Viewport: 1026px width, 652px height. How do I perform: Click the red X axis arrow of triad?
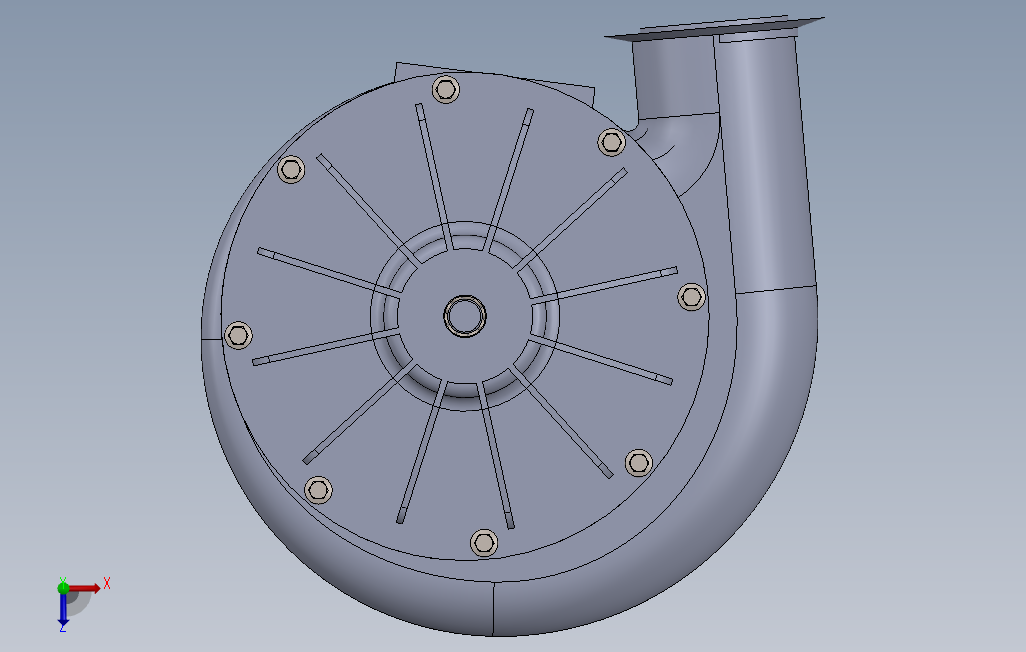[x=84, y=589]
